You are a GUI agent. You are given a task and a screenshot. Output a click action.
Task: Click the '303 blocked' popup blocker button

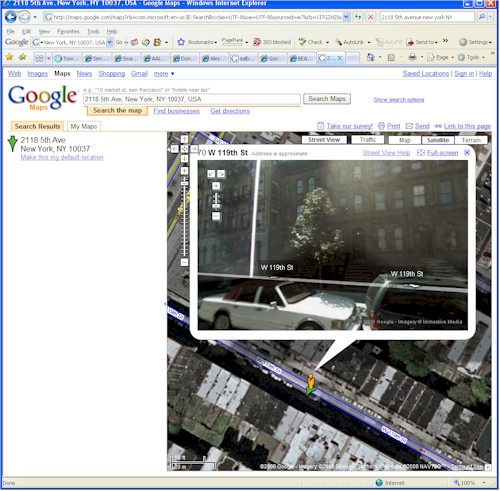272,42
